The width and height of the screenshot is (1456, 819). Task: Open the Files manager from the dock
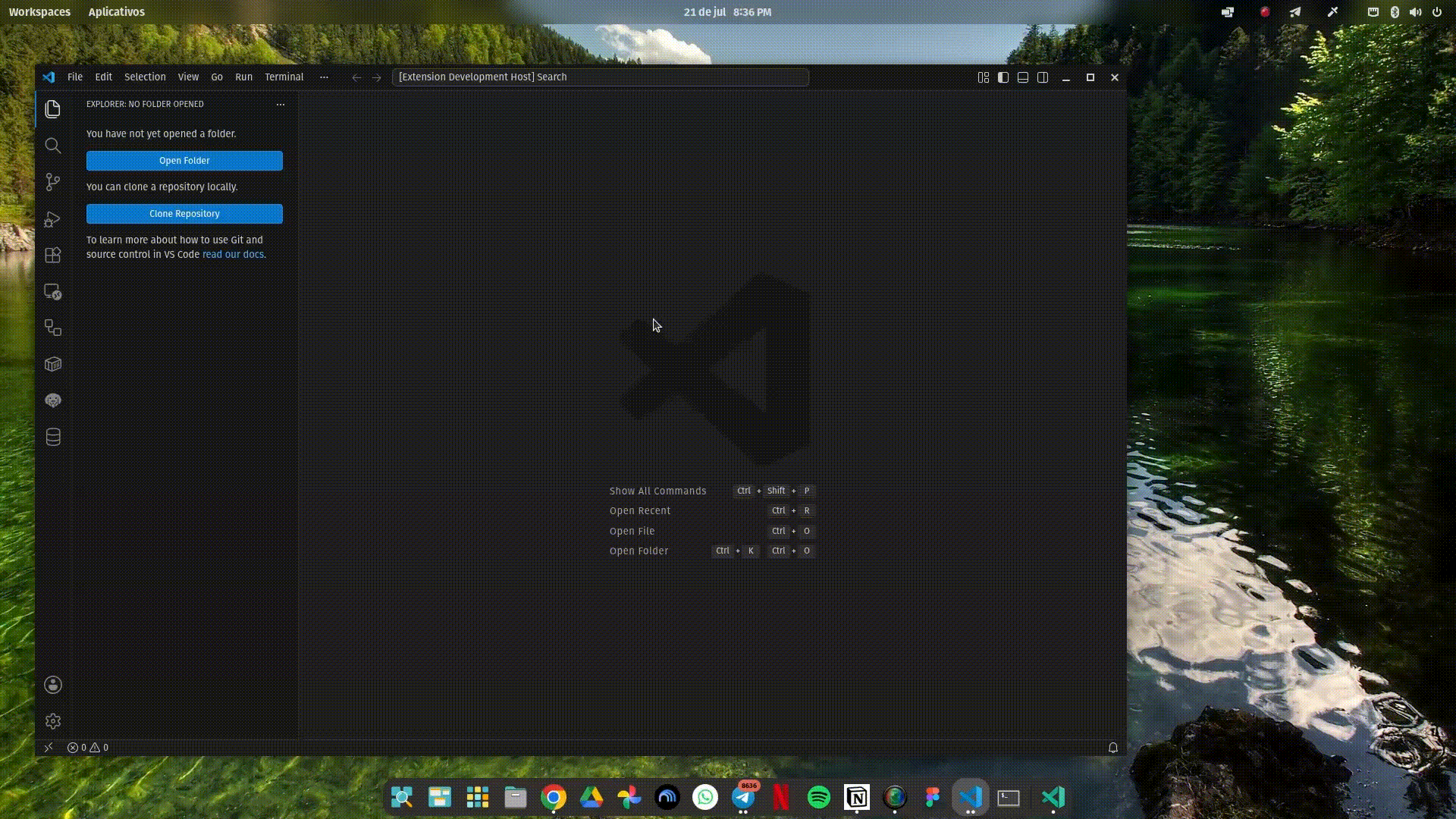coord(516,798)
